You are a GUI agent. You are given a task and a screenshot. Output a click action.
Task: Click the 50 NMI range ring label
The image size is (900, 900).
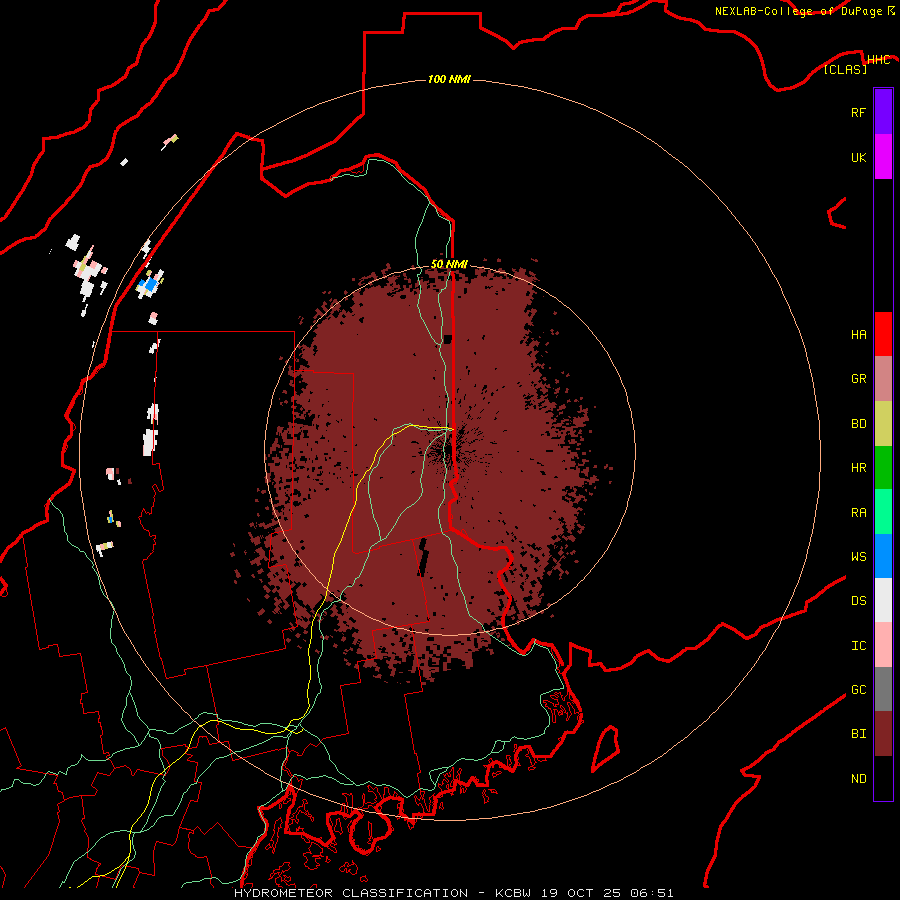click(x=449, y=264)
